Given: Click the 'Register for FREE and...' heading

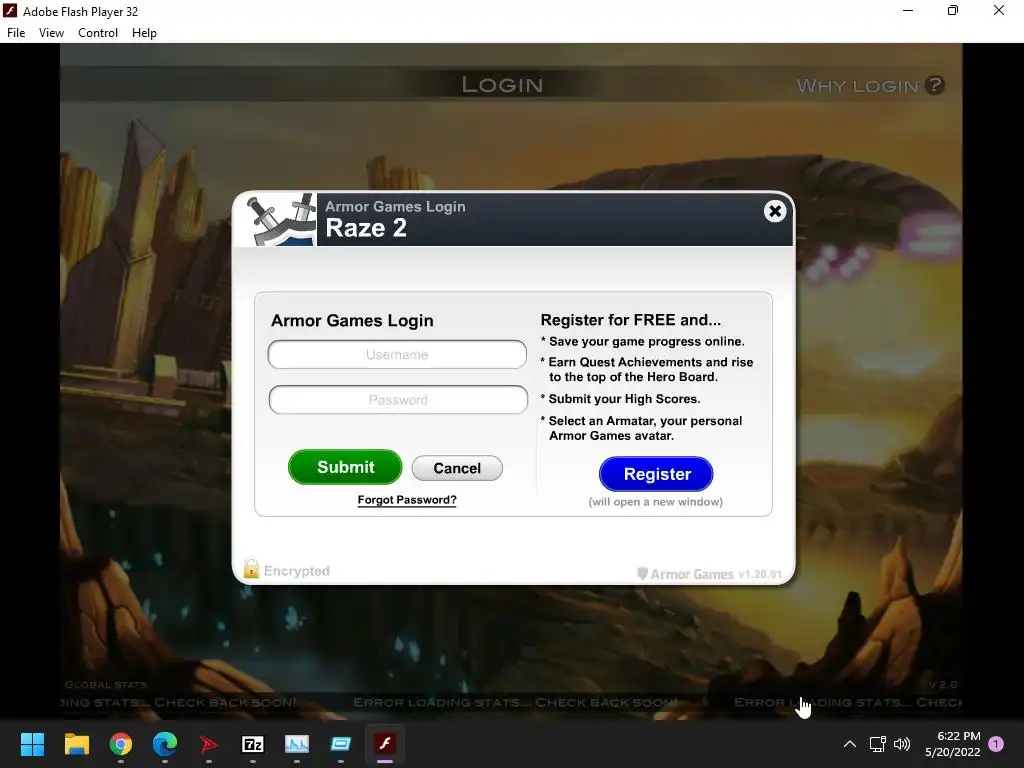Looking at the screenshot, I should click(x=631, y=320).
